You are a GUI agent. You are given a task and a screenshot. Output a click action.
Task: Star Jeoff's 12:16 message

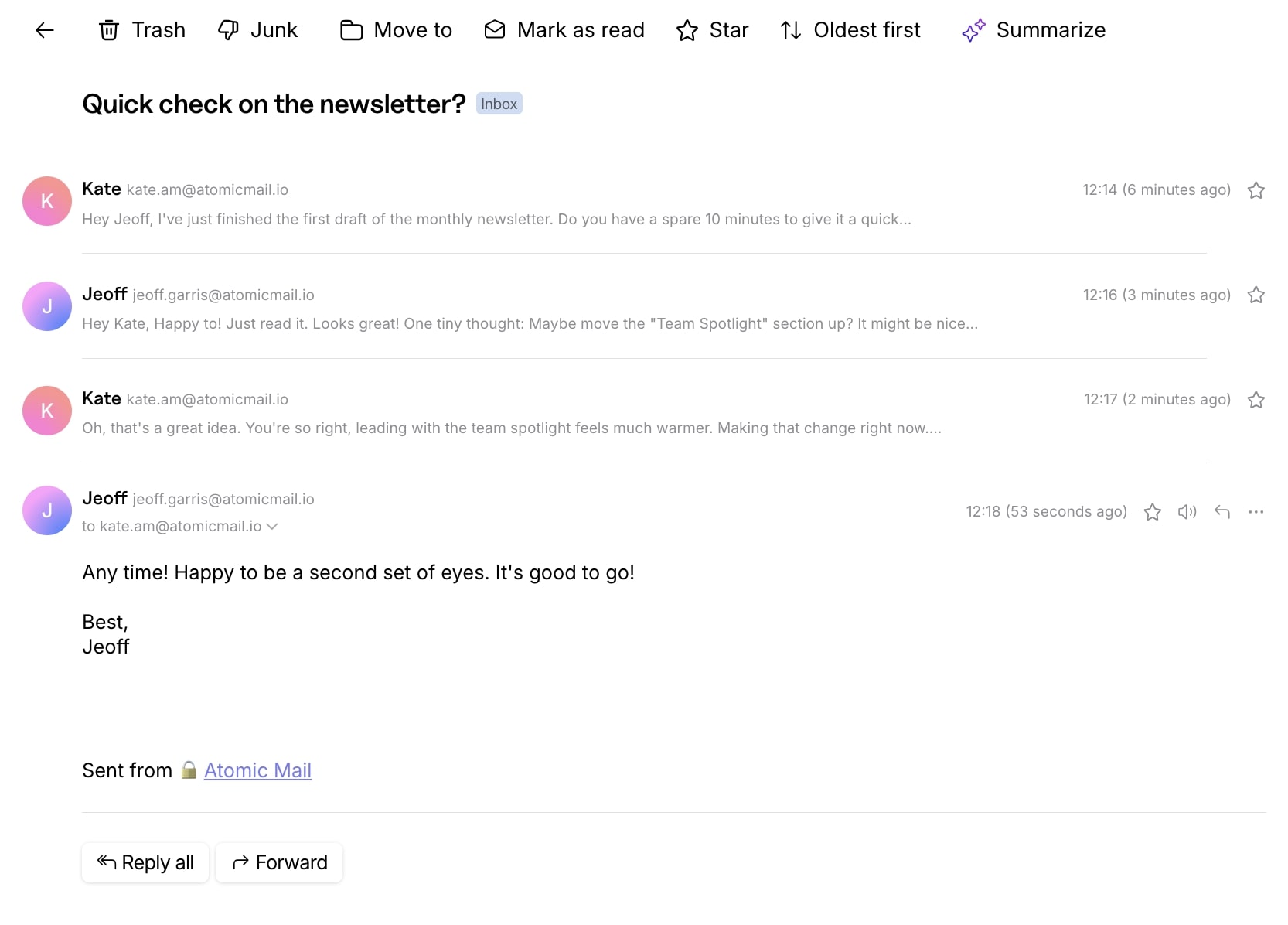[1256, 295]
